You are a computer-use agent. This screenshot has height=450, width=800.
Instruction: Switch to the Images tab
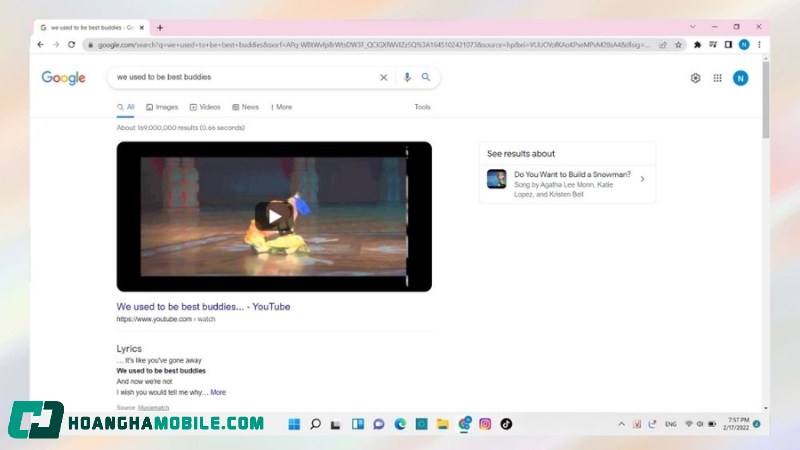(162, 107)
